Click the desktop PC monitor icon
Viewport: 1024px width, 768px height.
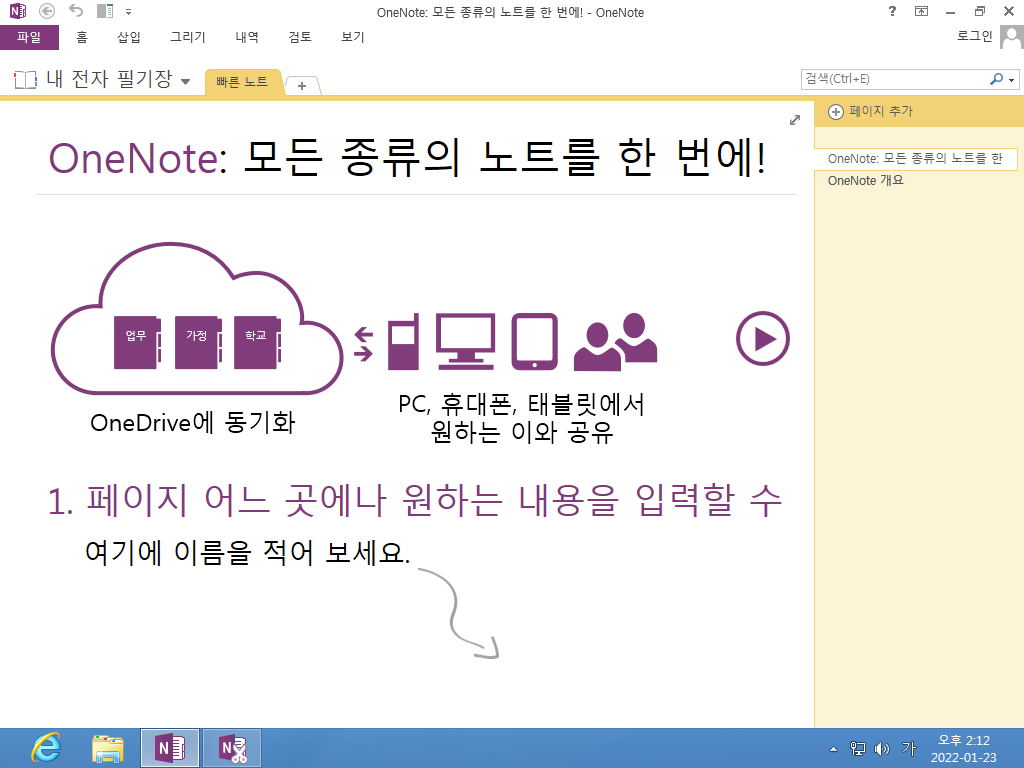tap(465, 342)
